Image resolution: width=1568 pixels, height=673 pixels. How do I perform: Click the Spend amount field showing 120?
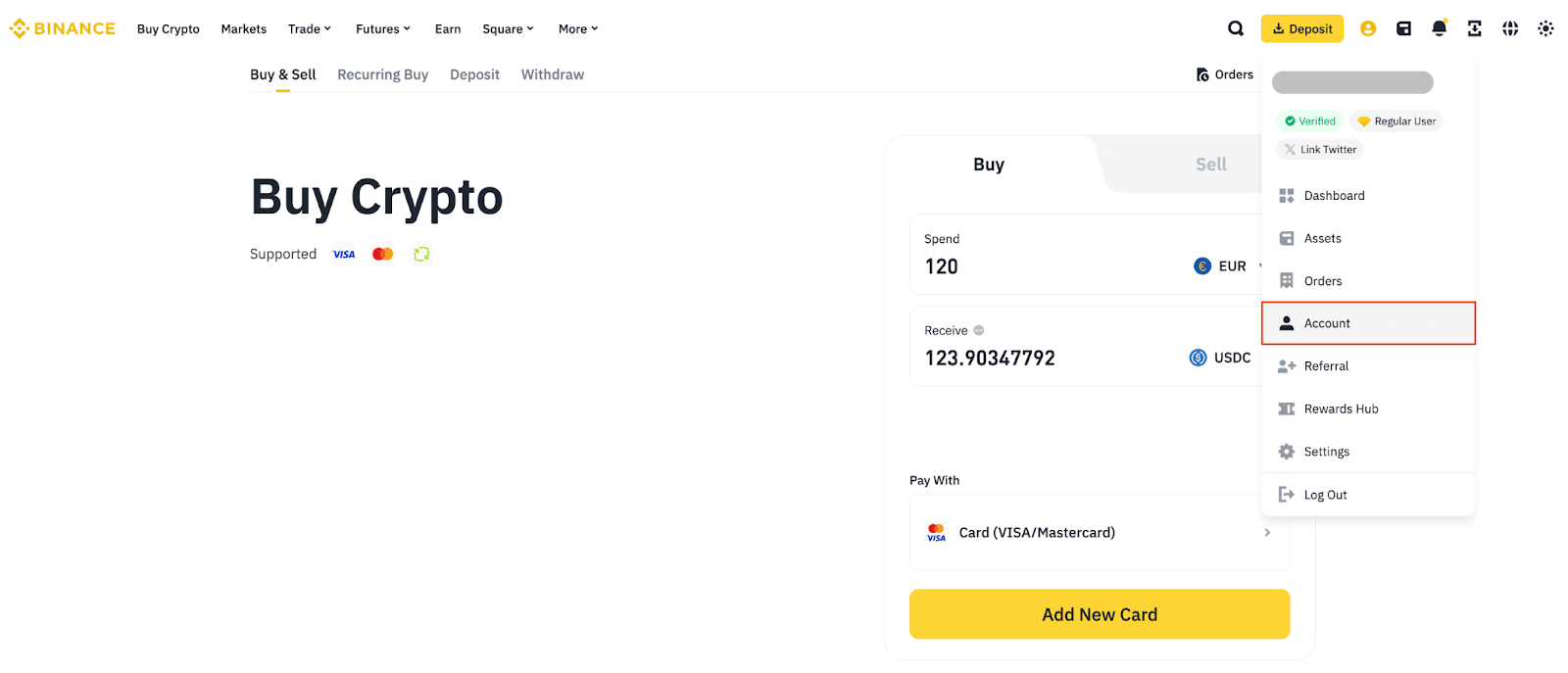[x=1039, y=266]
